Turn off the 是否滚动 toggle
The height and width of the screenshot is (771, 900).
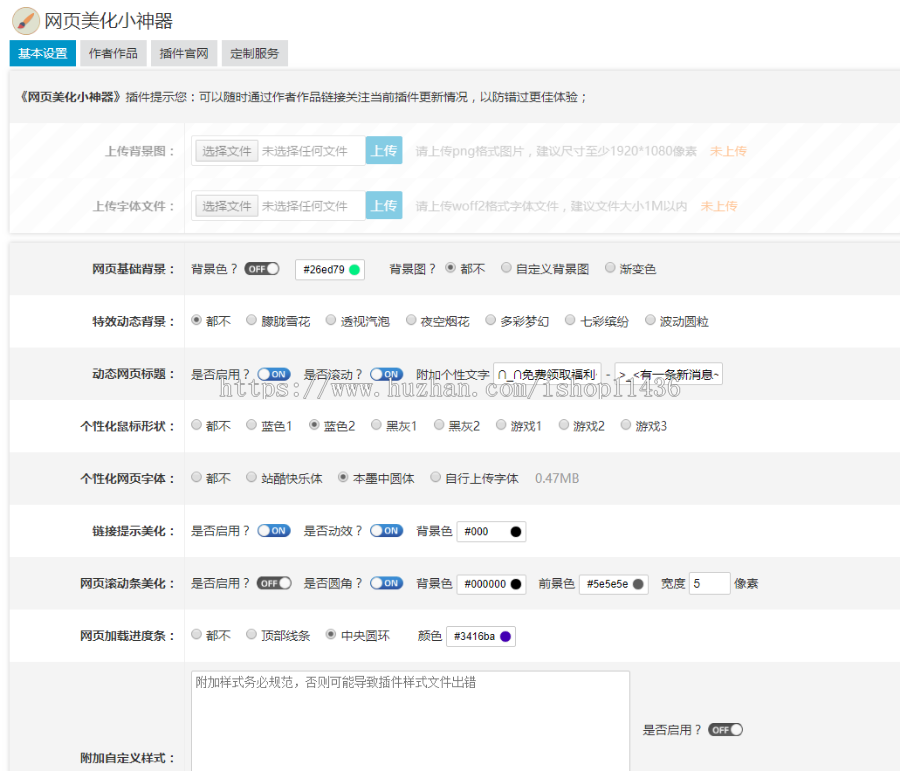(386, 374)
